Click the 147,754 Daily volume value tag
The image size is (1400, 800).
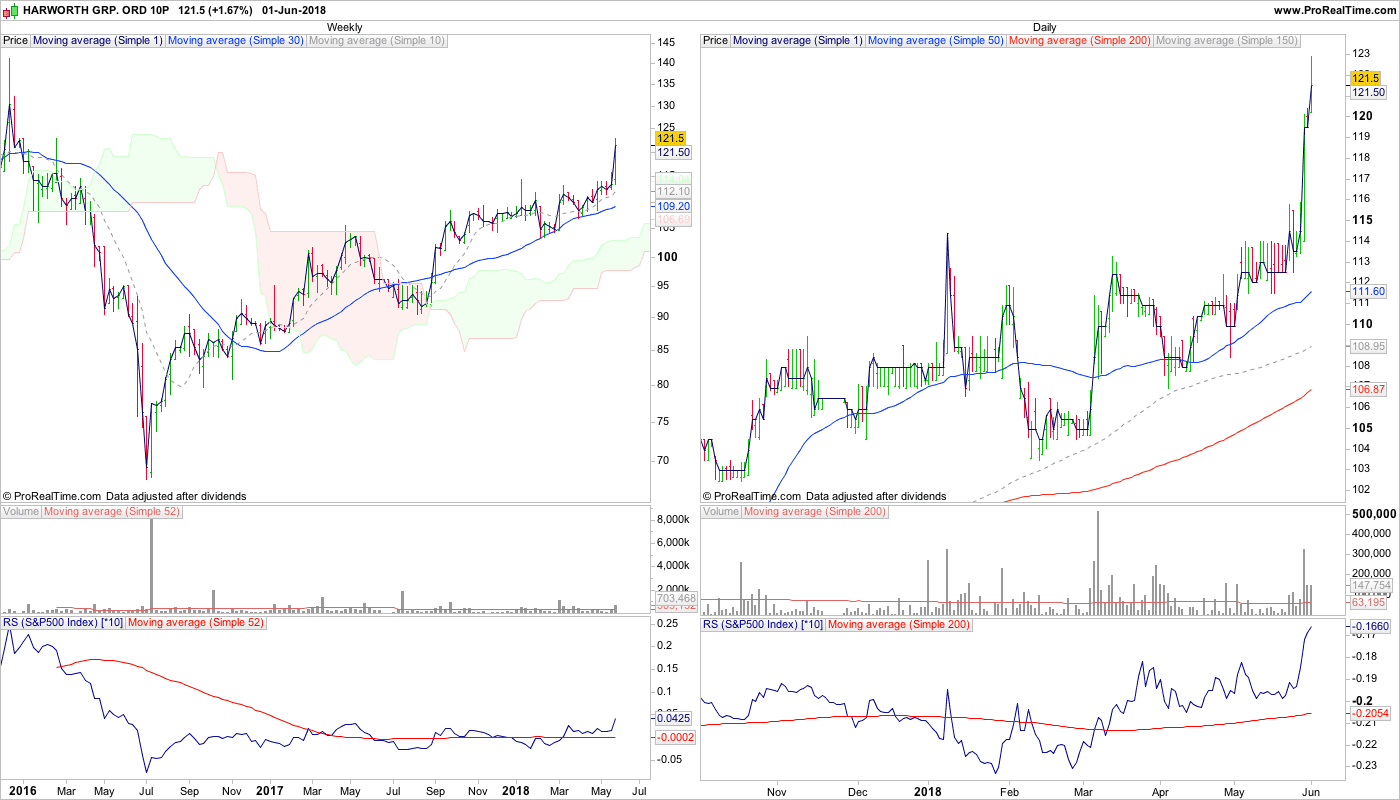coord(1372,585)
